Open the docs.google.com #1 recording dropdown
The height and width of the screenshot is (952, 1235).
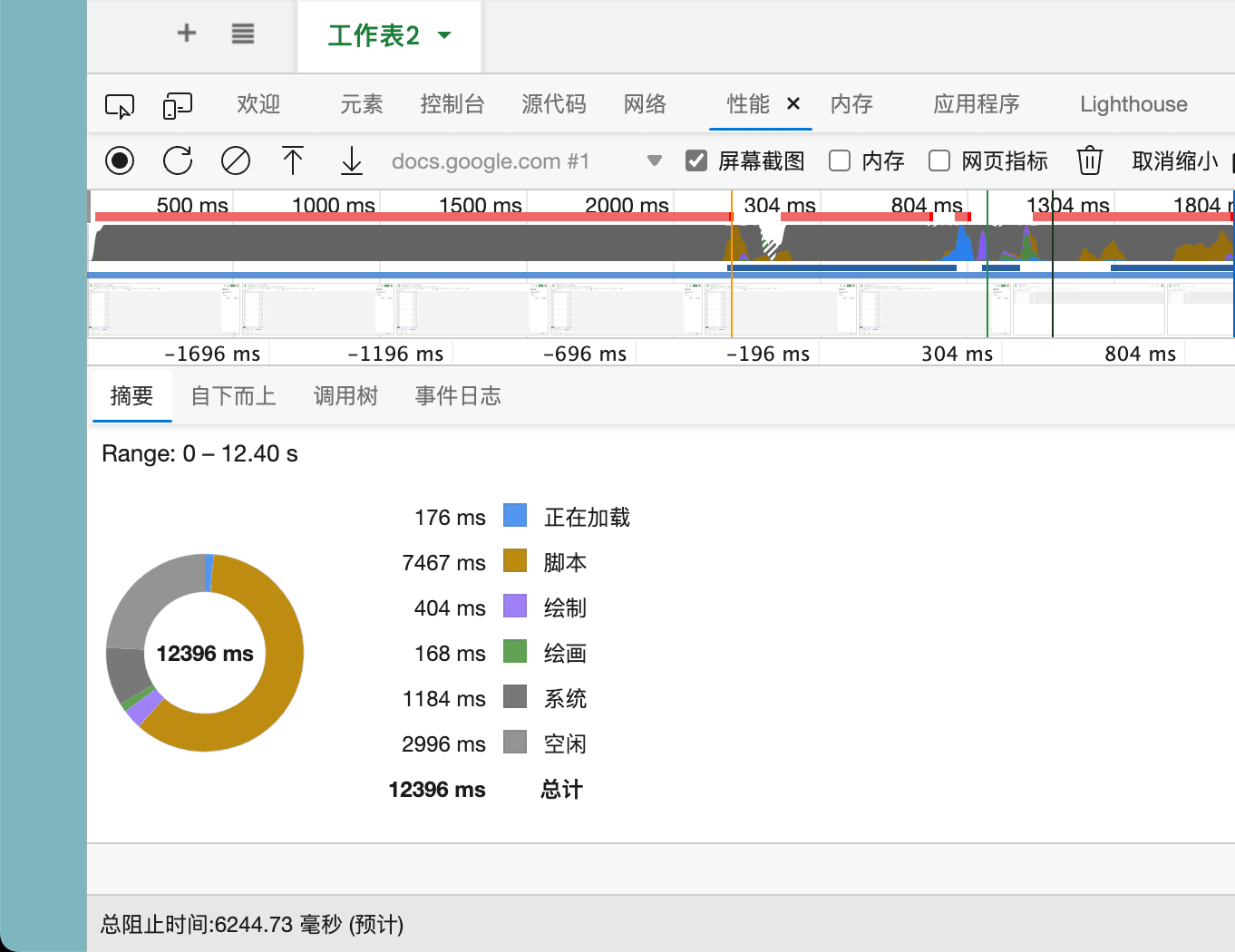(527, 161)
